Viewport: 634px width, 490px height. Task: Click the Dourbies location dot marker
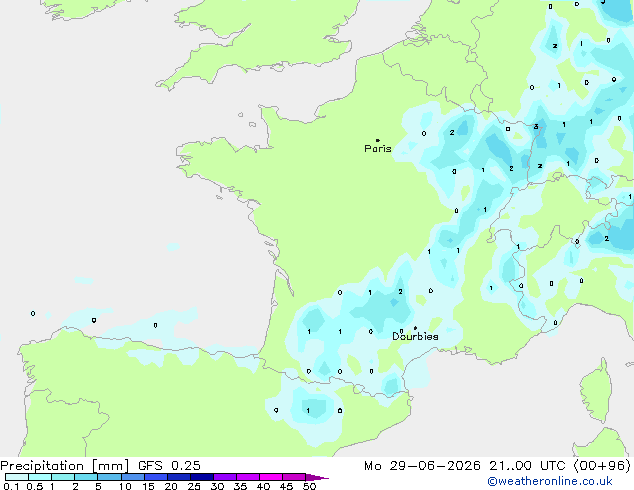coord(415,328)
